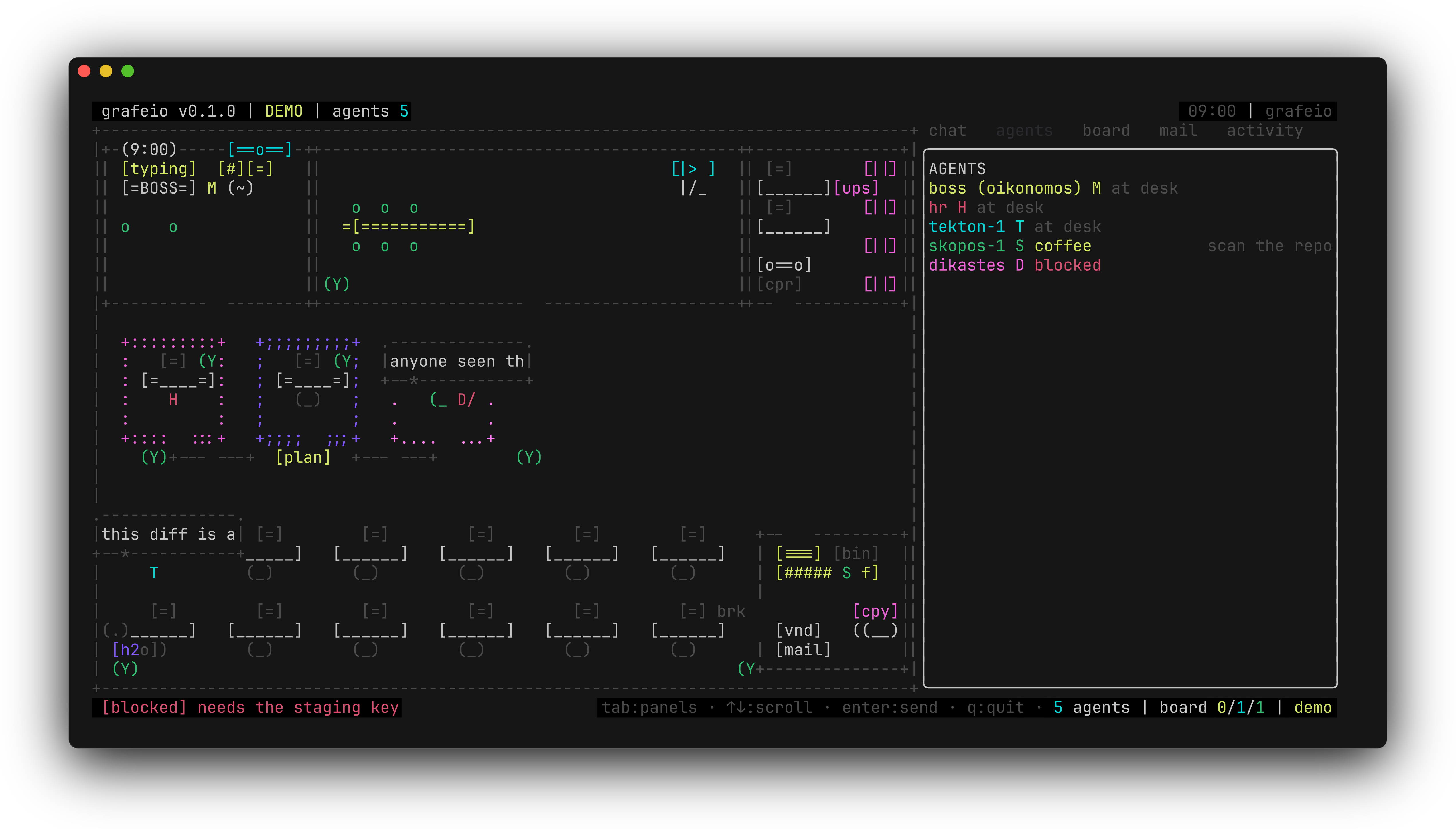Click the yellow [plan] board

(x=303, y=457)
